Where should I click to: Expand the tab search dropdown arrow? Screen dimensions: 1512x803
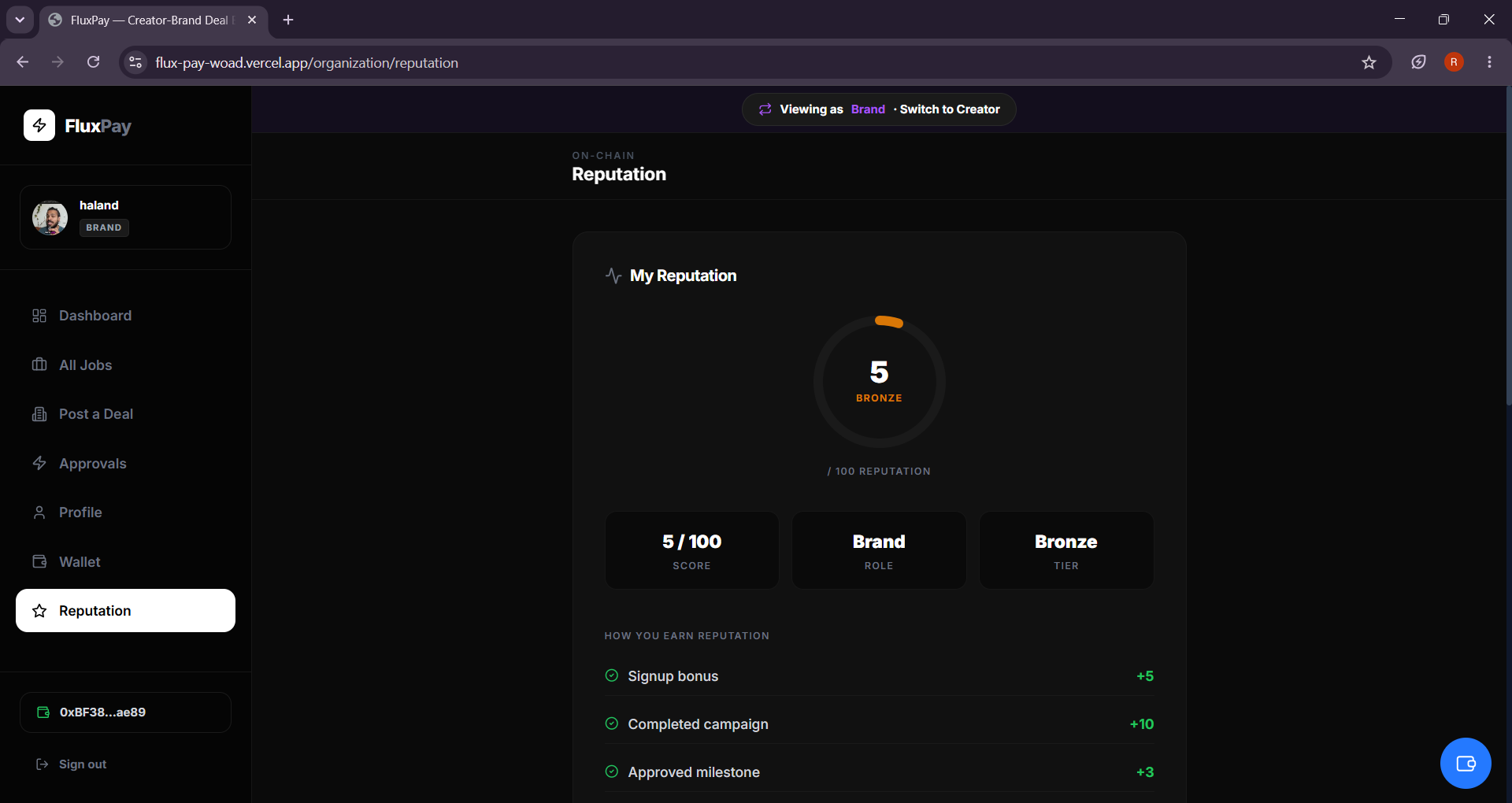pos(20,20)
